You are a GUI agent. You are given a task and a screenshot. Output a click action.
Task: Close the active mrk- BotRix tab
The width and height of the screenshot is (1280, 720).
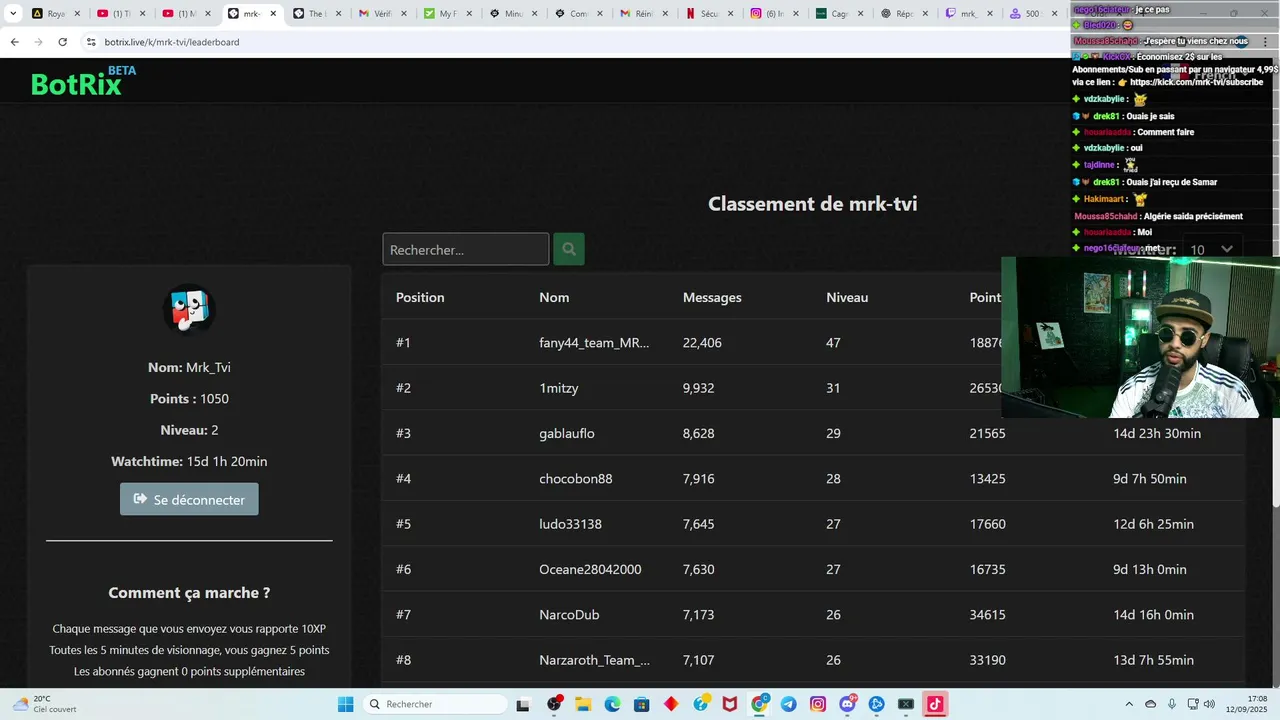coord(273,14)
